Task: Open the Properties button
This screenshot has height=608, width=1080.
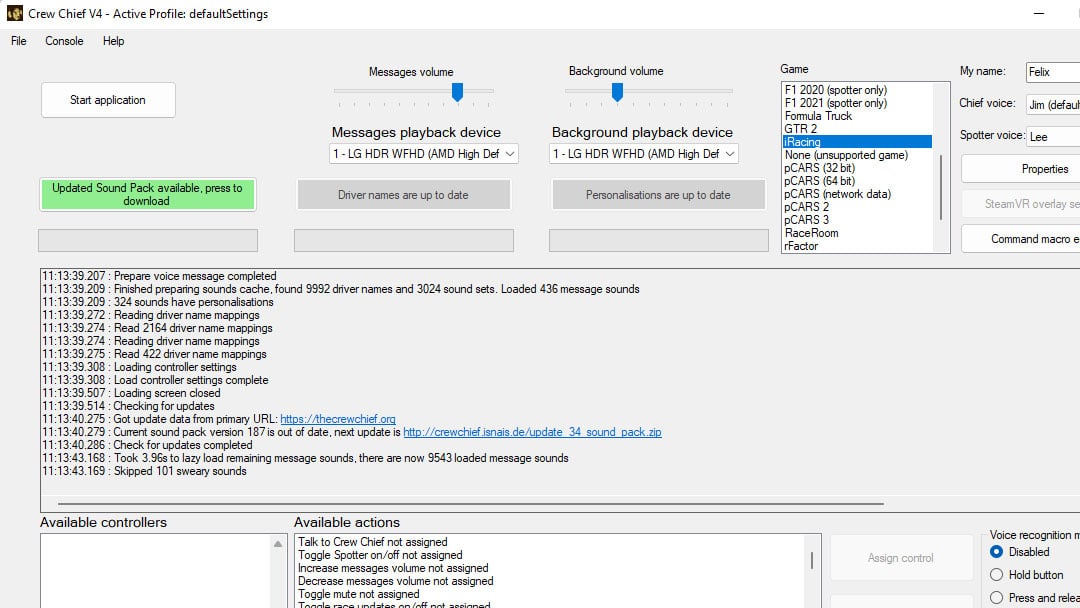Action: point(1030,169)
